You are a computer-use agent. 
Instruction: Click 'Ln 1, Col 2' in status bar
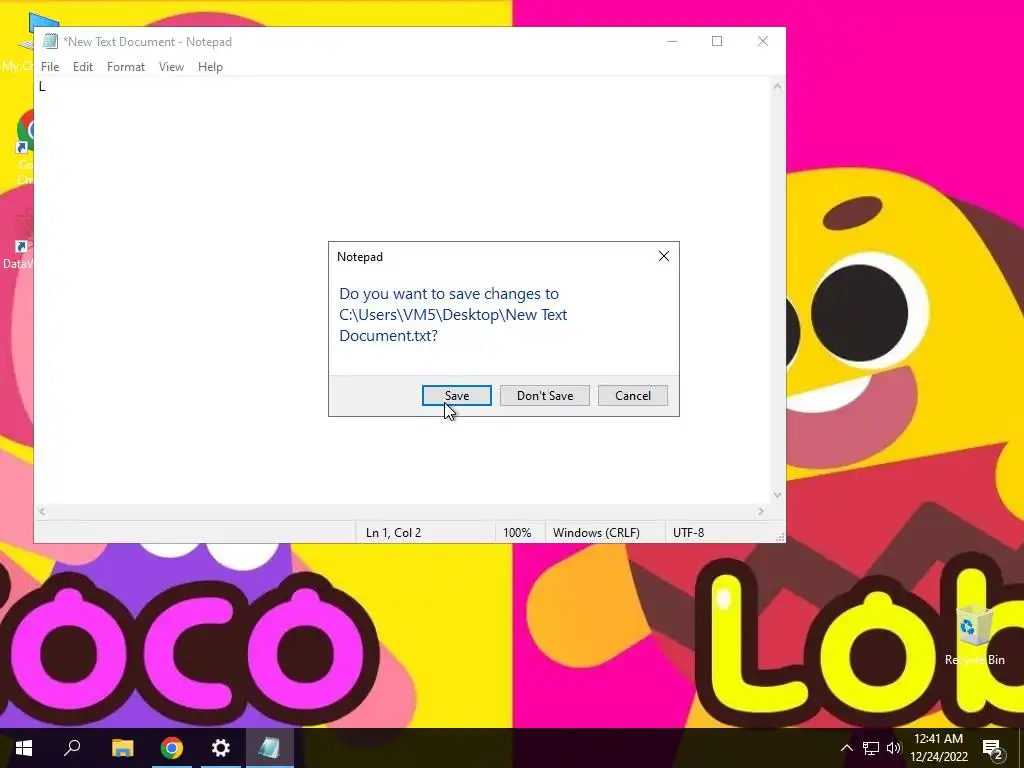click(393, 533)
